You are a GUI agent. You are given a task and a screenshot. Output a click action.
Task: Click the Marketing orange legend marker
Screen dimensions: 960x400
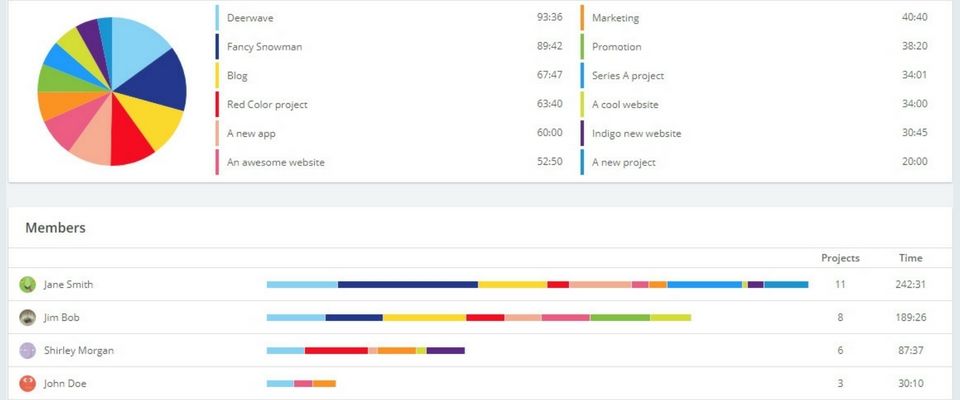point(582,18)
